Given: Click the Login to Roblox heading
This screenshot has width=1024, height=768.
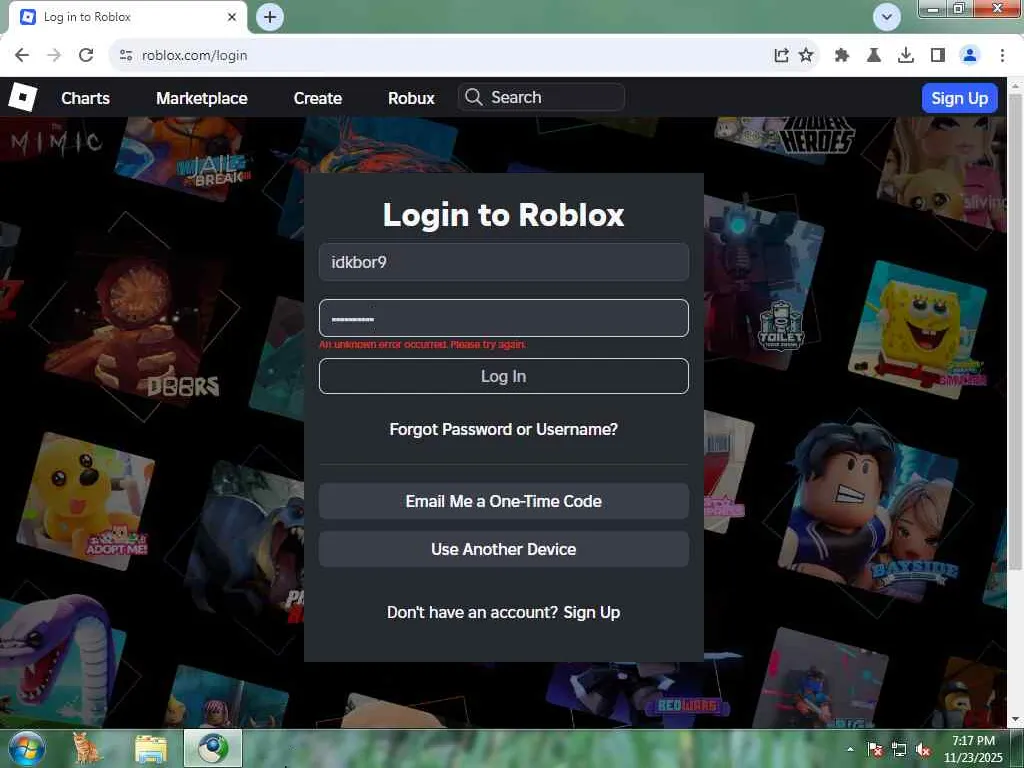Looking at the screenshot, I should (504, 215).
